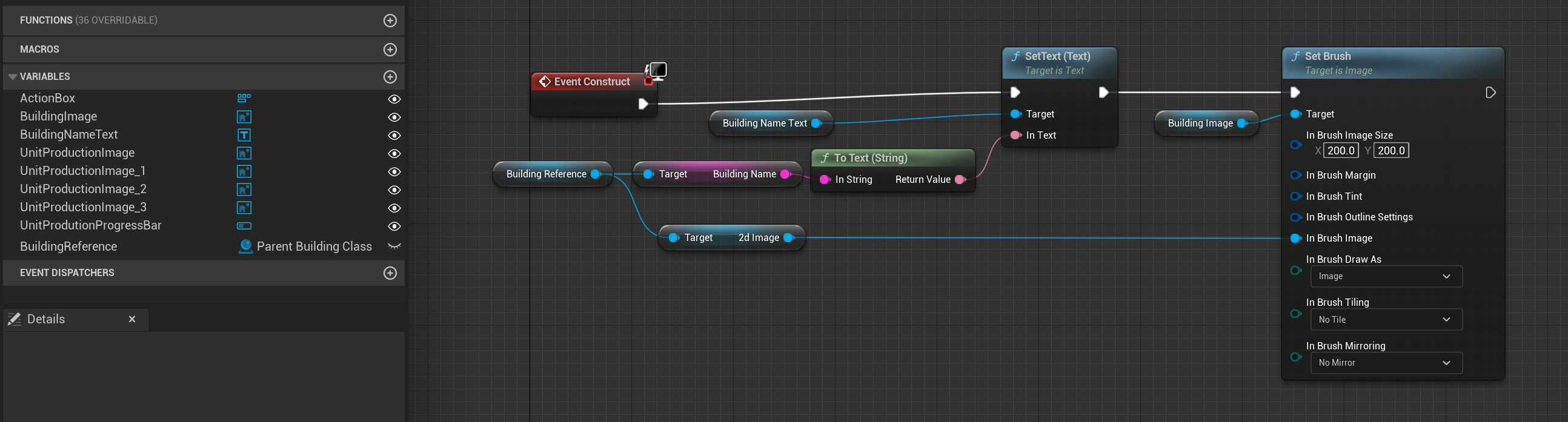Image resolution: width=1568 pixels, height=422 pixels.
Task: Toggle visibility eye for BuildingNameText
Action: click(x=394, y=136)
